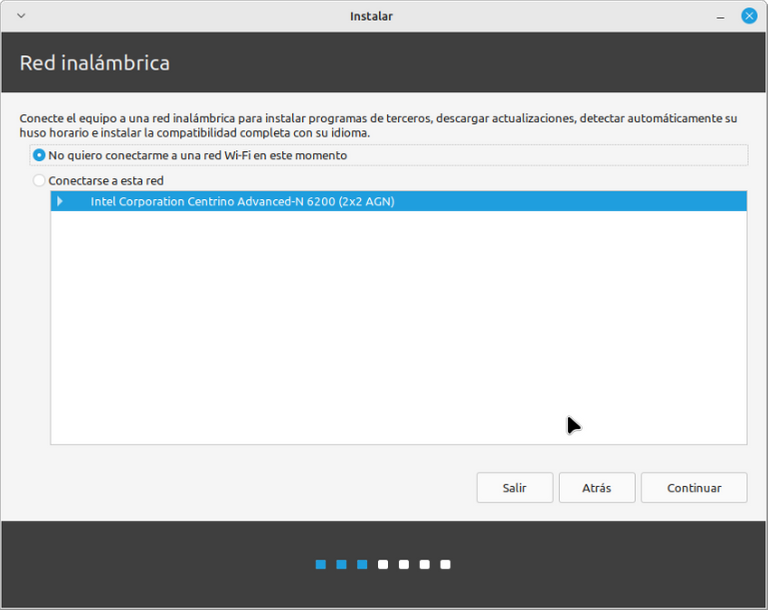Expand the Intel Centrino adapter triangle
The image size is (768, 610).
tap(60, 201)
